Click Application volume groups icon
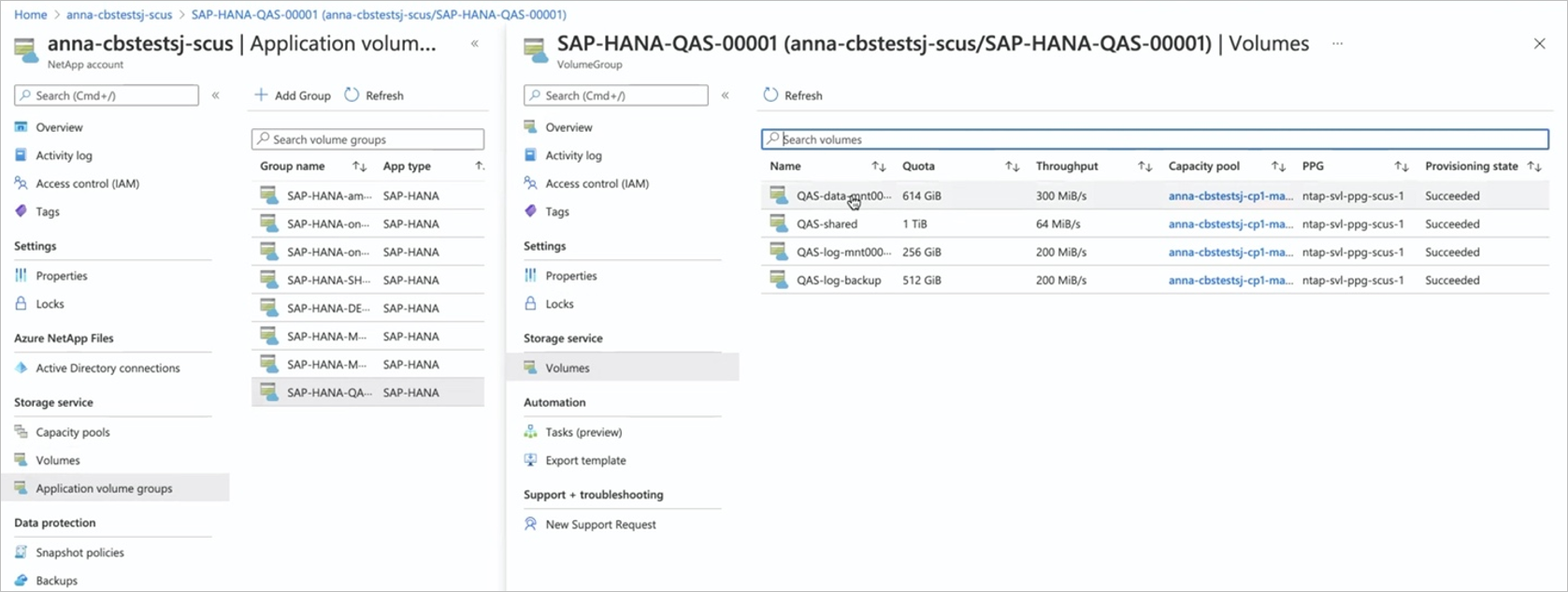This screenshot has height=592, width=1568. (x=21, y=488)
